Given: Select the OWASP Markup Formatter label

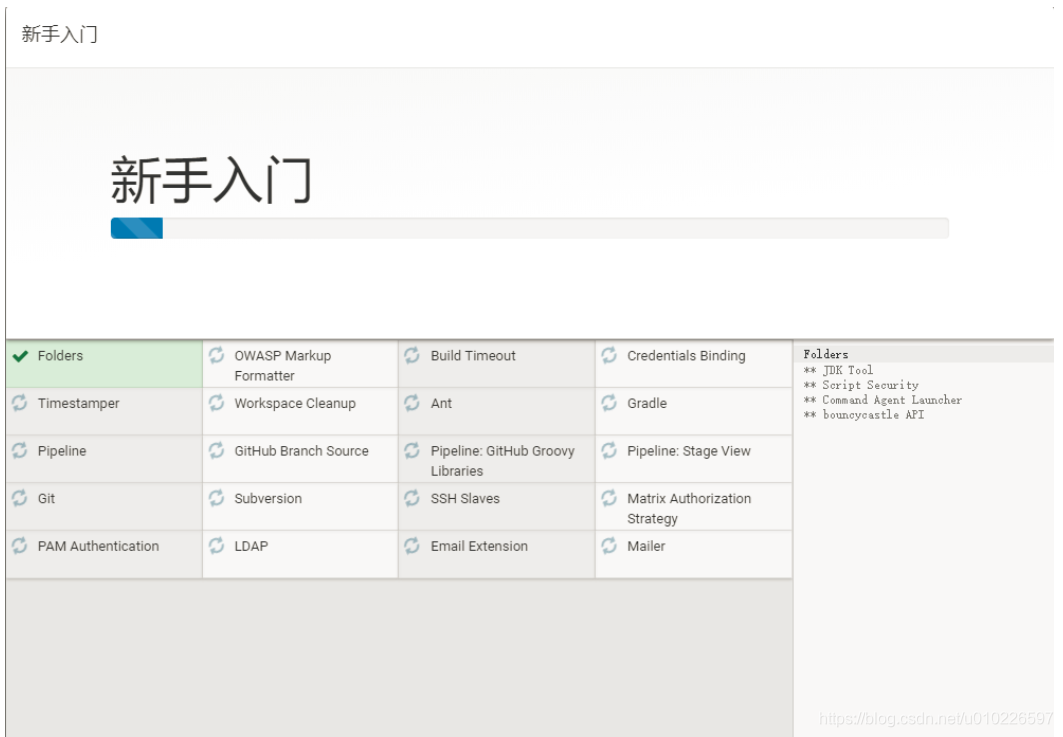Looking at the screenshot, I should click(283, 365).
